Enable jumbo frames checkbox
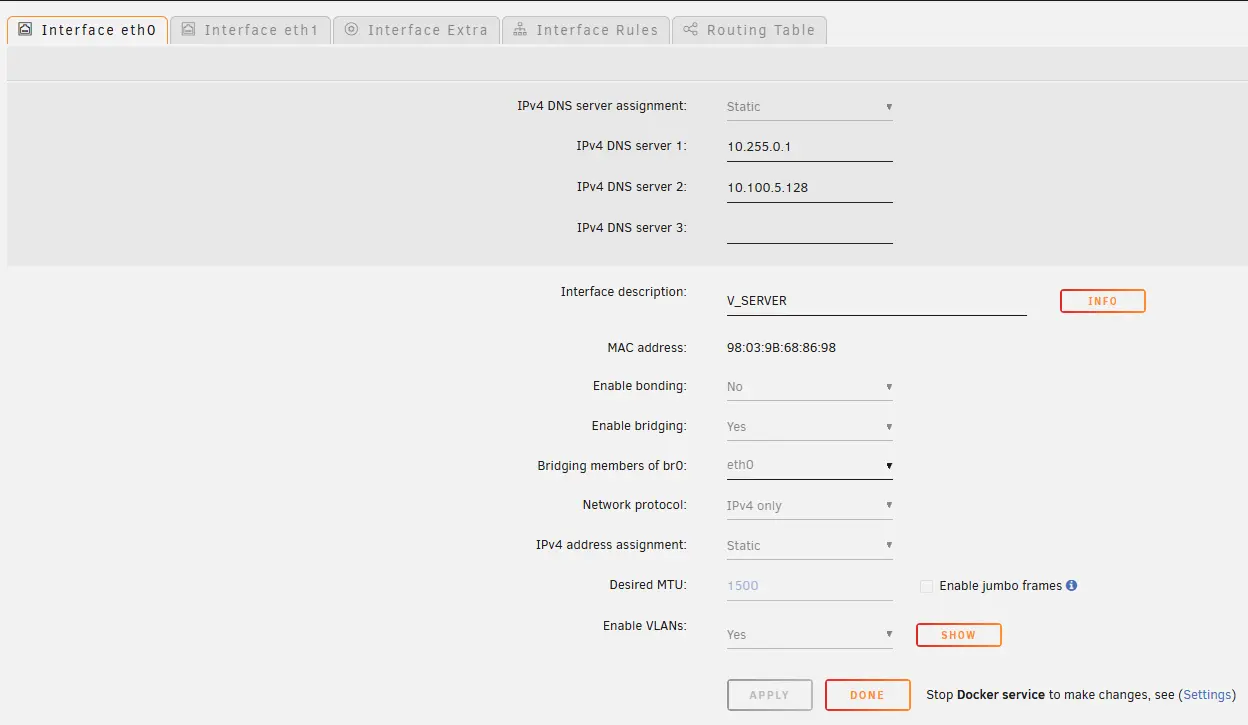 pyautogui.click(x=926, y=586)
